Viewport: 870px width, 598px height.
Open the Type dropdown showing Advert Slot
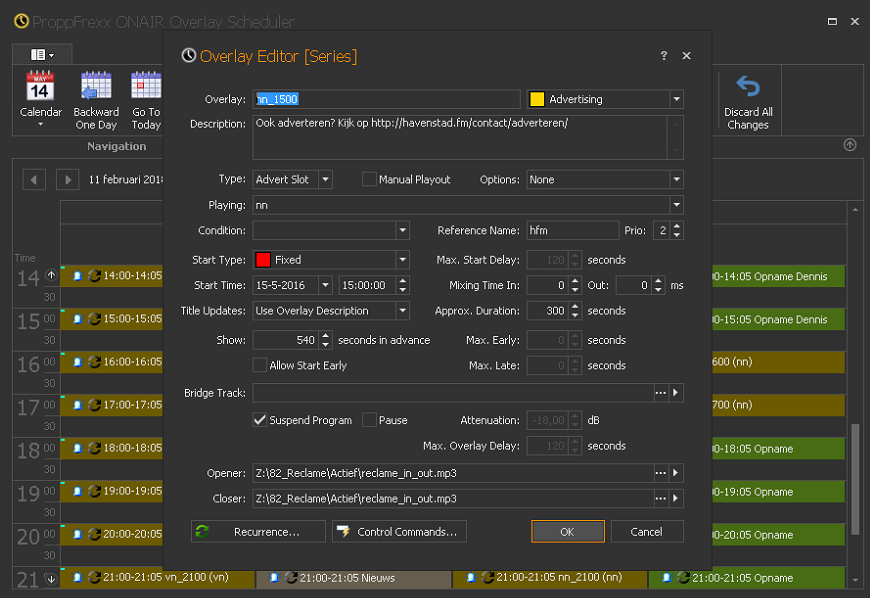[x=326, y=180]
